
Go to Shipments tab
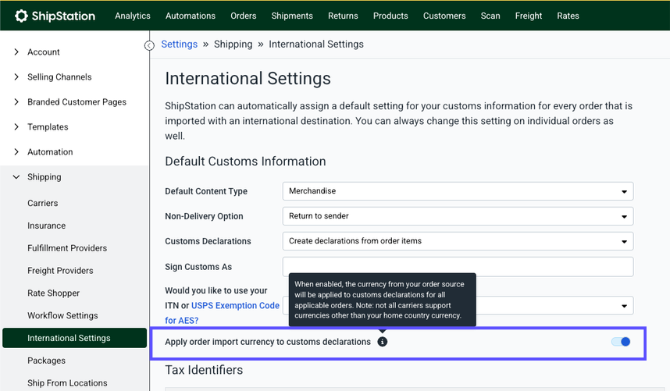[292, 16]
